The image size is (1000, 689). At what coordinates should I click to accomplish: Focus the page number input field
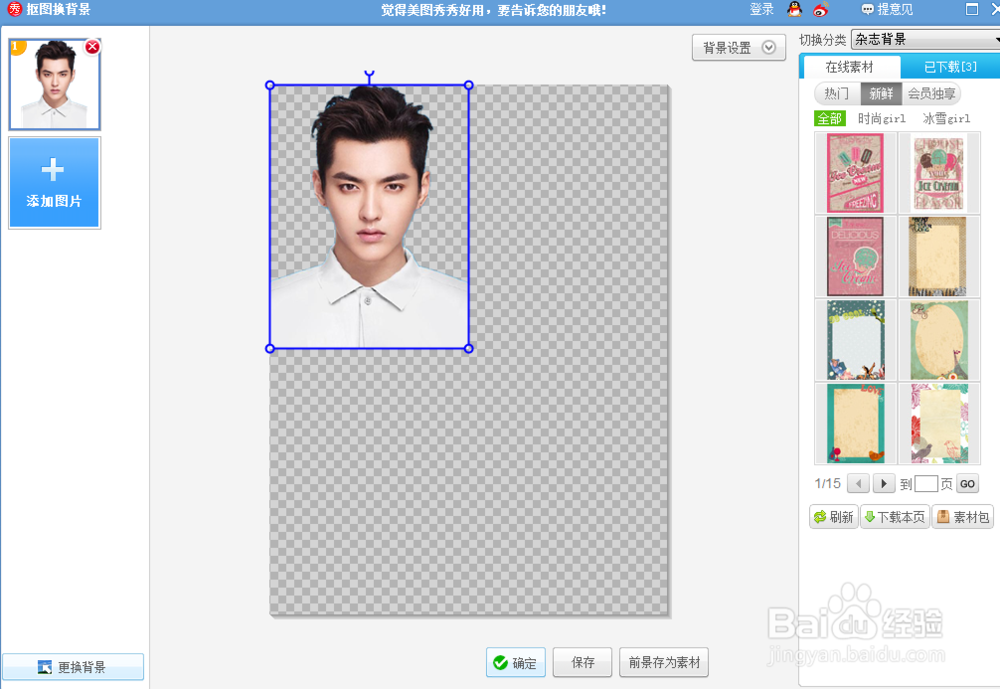coord(926,484)
